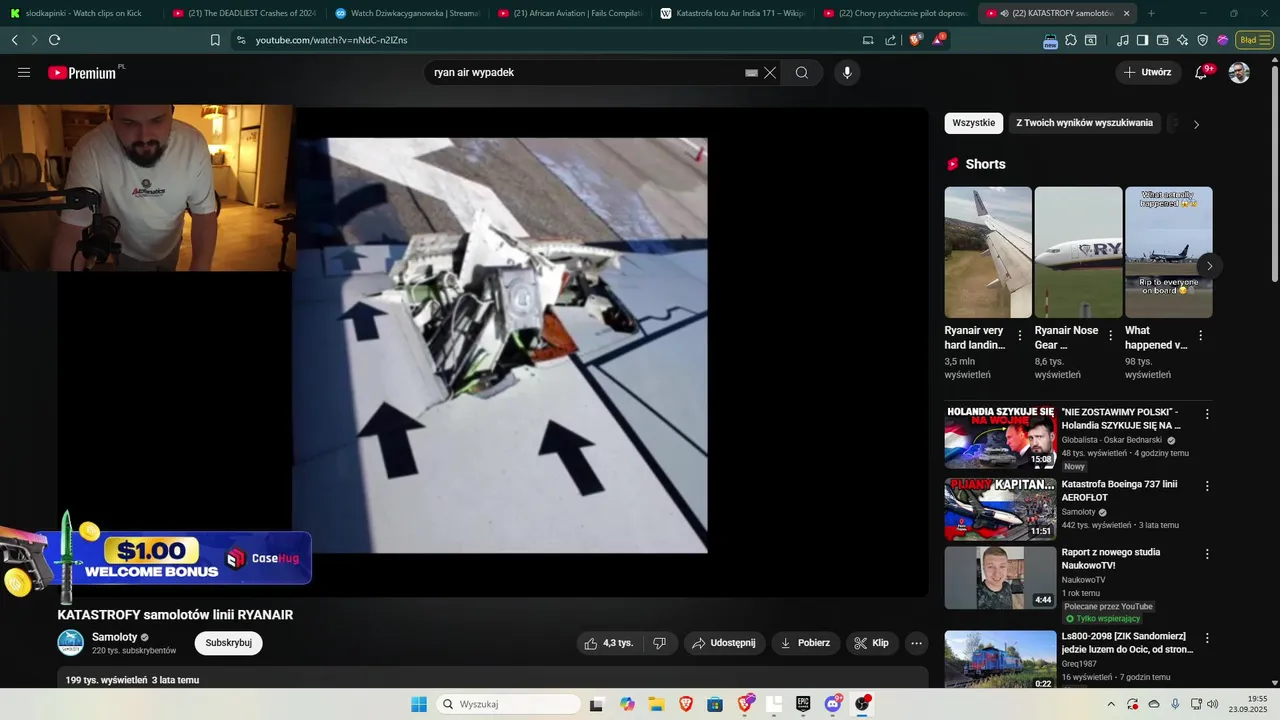Show more filter chips with right arrow

pos(1196,124)
